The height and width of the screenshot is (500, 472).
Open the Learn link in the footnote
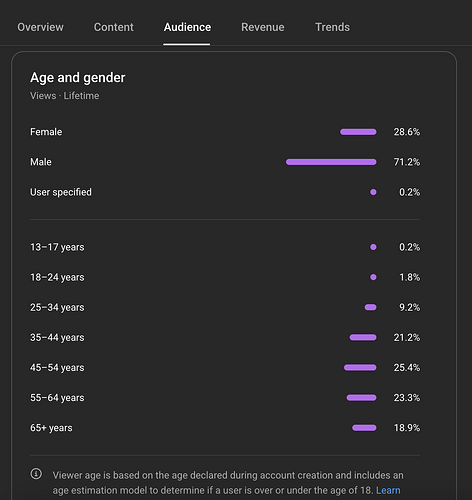pyautogui.click(x=388, y=490)
